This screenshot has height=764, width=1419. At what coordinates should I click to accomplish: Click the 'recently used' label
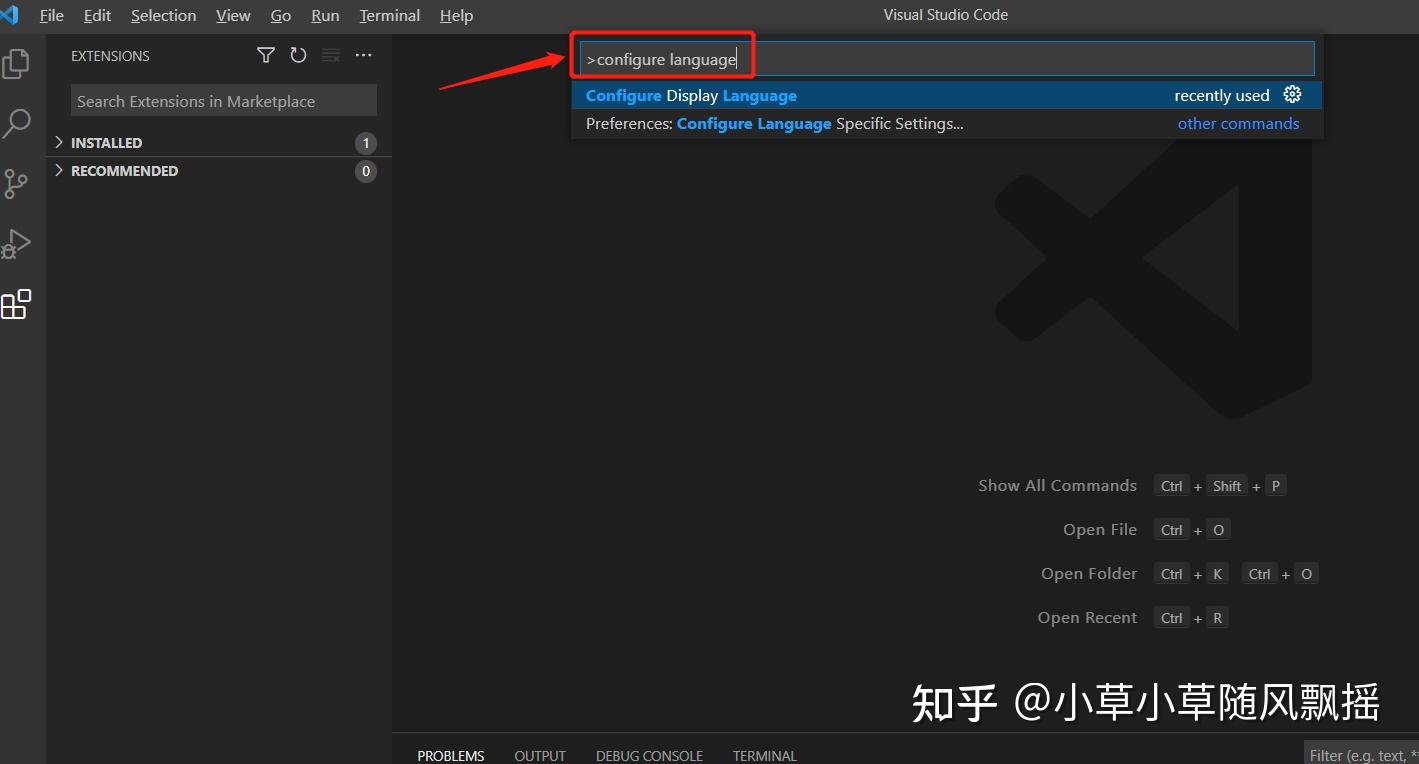1221,96
